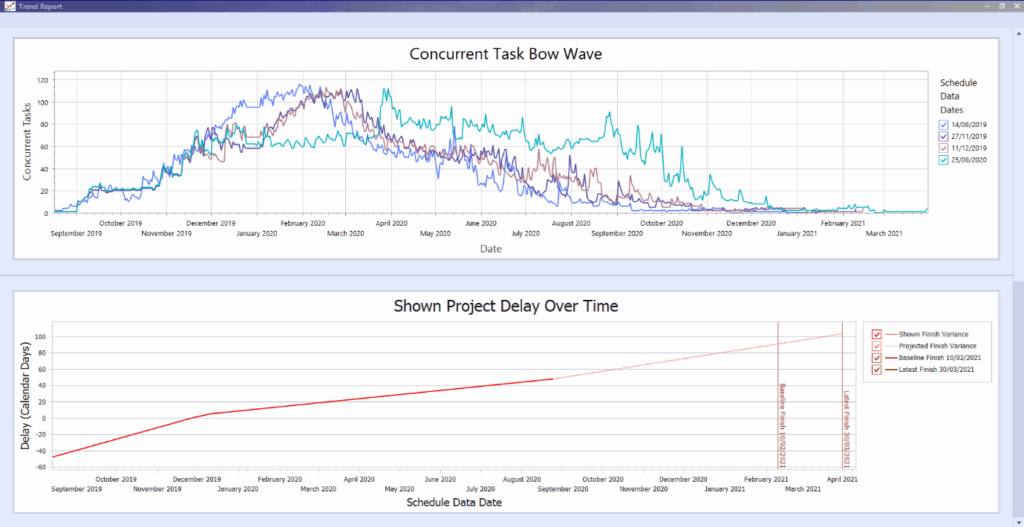
Task: Uncheck the 14/08/2019 schedule data date
Action: [943, 124]
